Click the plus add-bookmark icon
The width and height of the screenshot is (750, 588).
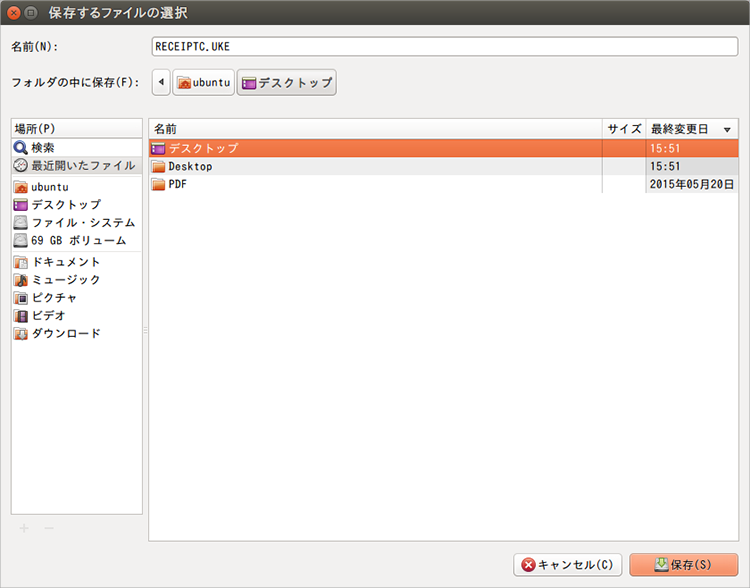pyautogui.click(x=24, y=528)
